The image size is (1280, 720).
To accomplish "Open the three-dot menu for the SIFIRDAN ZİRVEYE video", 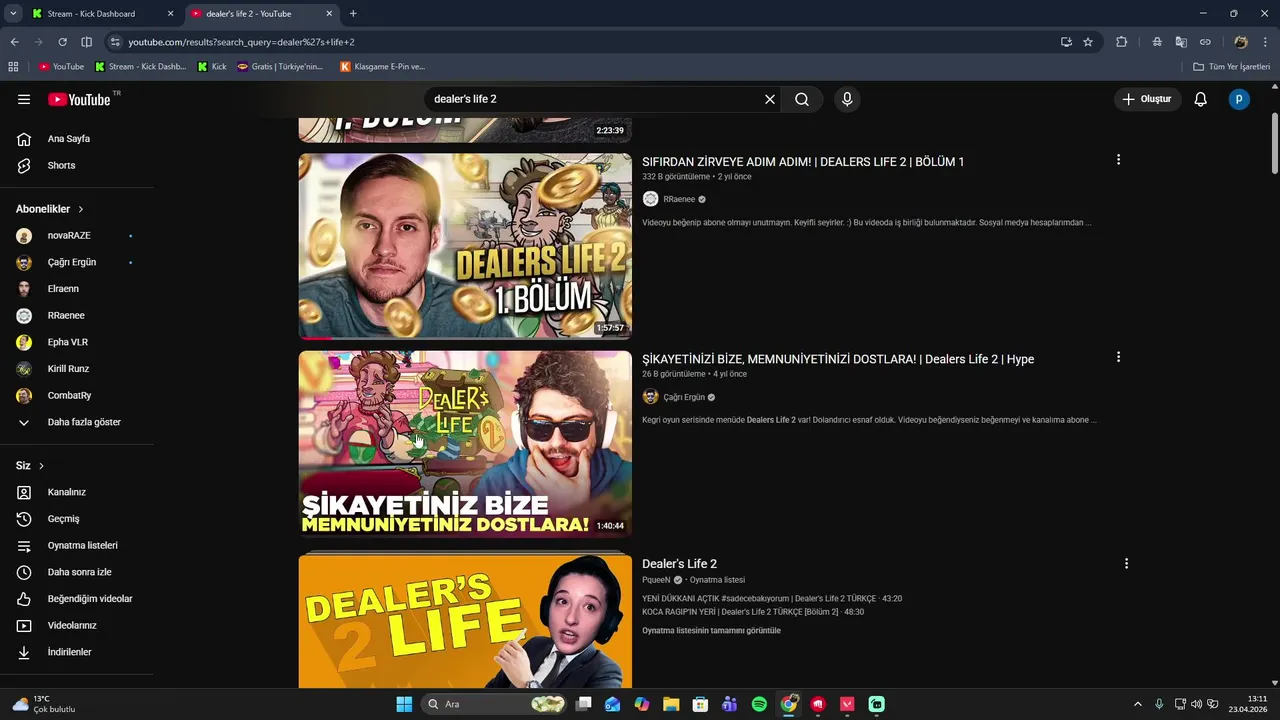I will 1118,160.
